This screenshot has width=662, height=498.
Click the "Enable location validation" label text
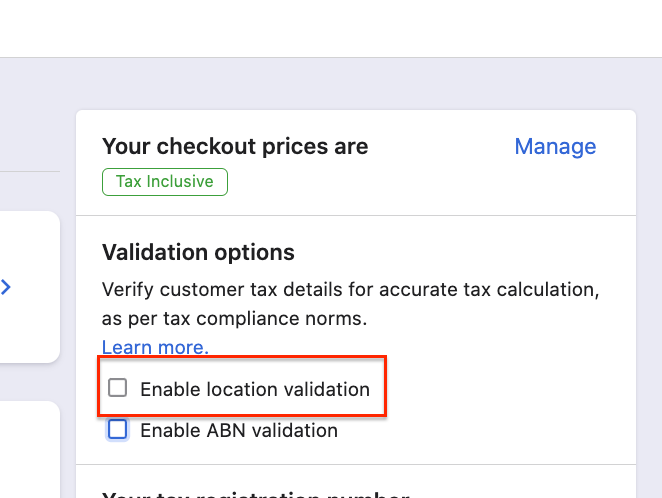pos(254,389)
